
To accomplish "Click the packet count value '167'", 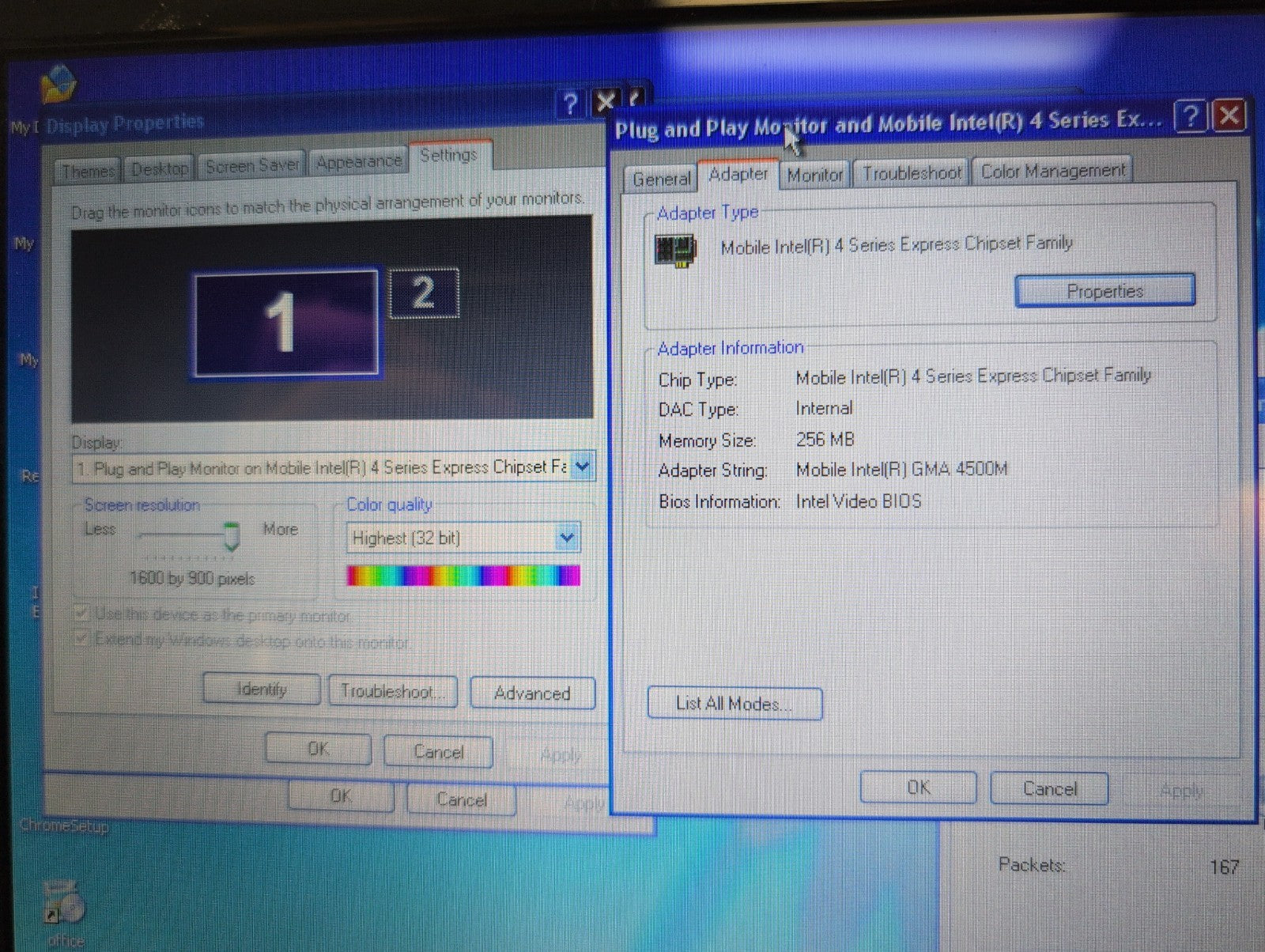I will (1224, 867).
